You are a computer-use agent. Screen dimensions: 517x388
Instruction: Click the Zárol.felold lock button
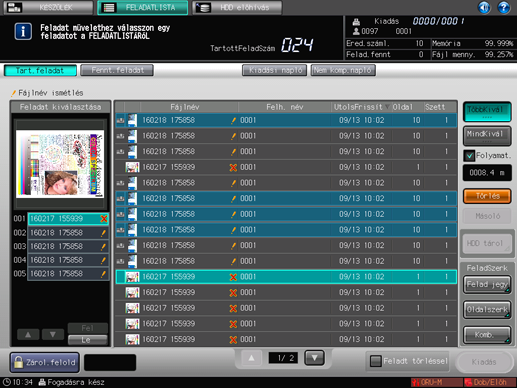pos(45,362)
